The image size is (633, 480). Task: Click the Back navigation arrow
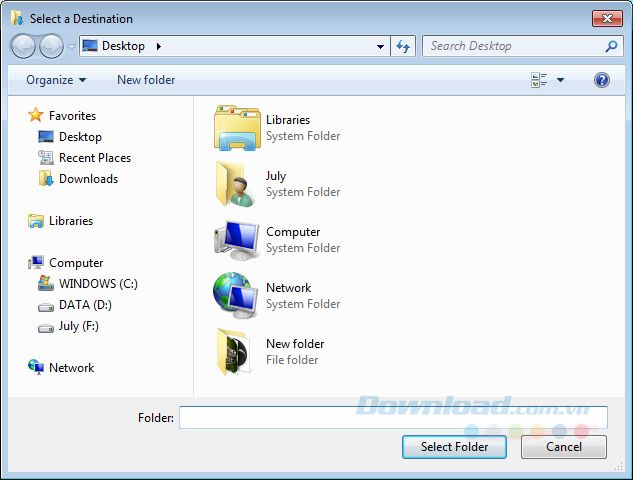pos(23,46)
